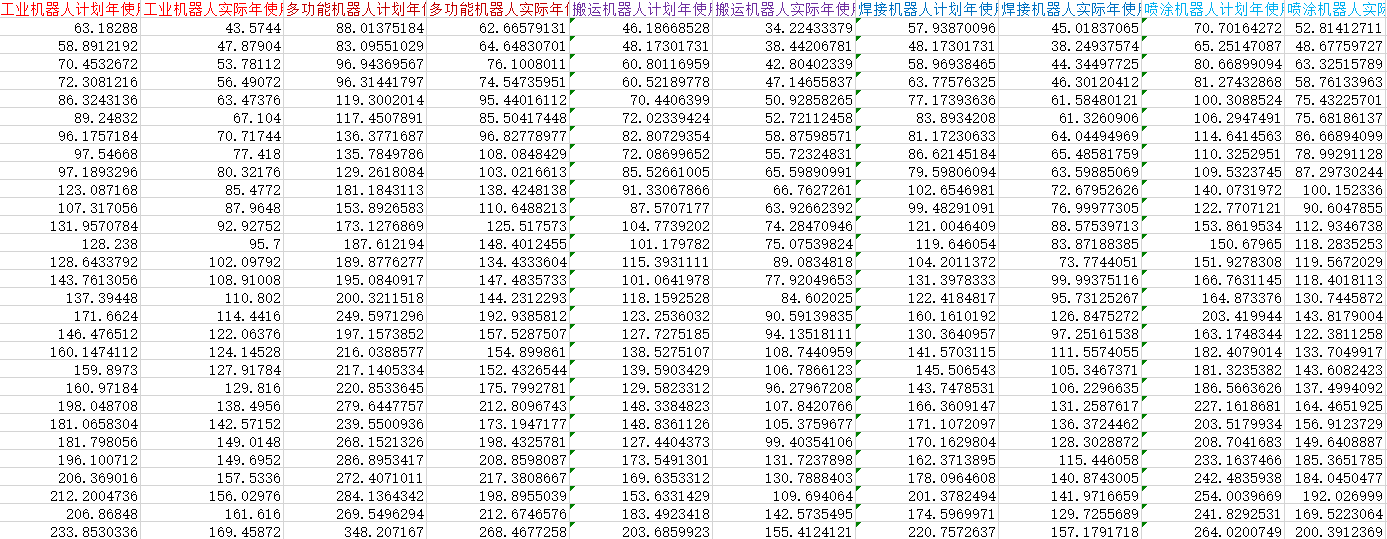
Task: Click the cell containing 154.899861
Action: 498,351
